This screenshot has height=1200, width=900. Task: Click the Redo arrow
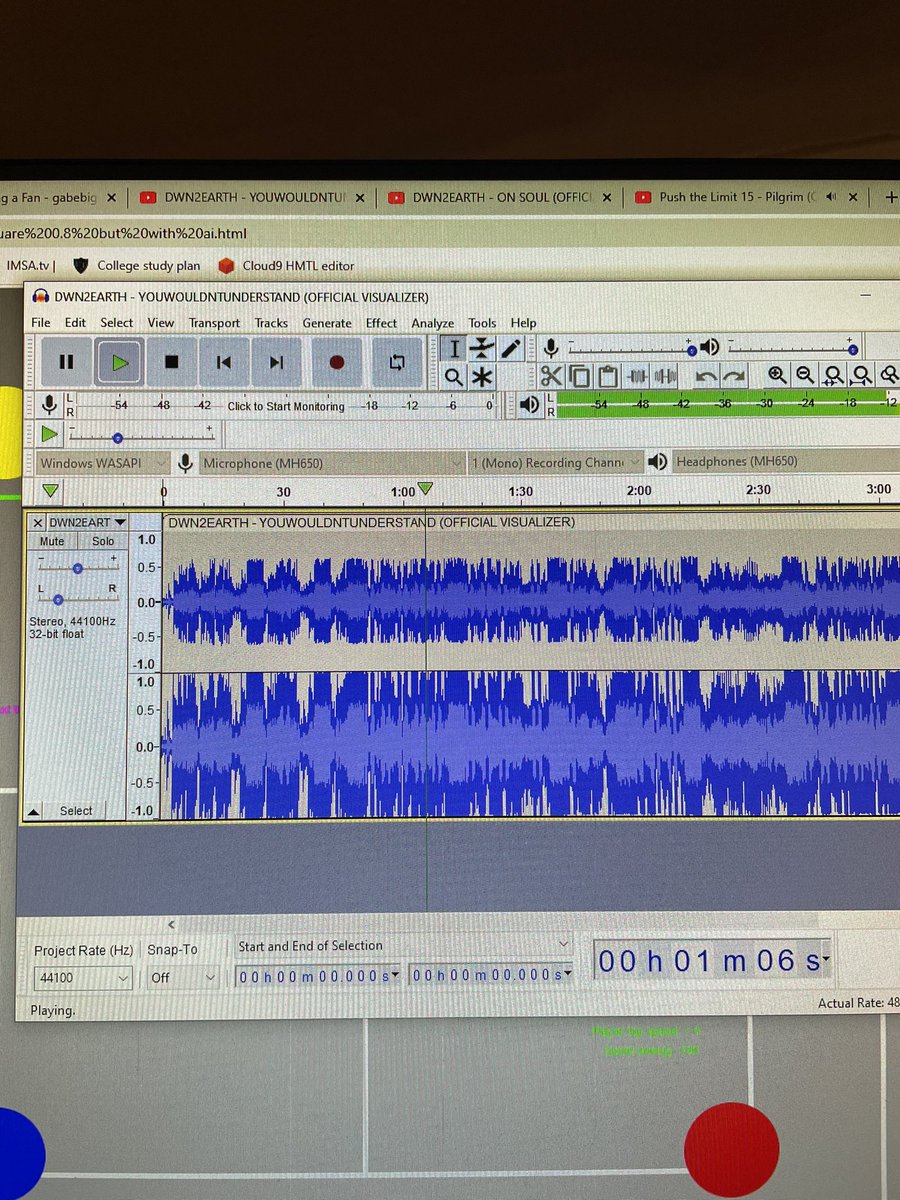pyautogui.click(x=735, y=376)
